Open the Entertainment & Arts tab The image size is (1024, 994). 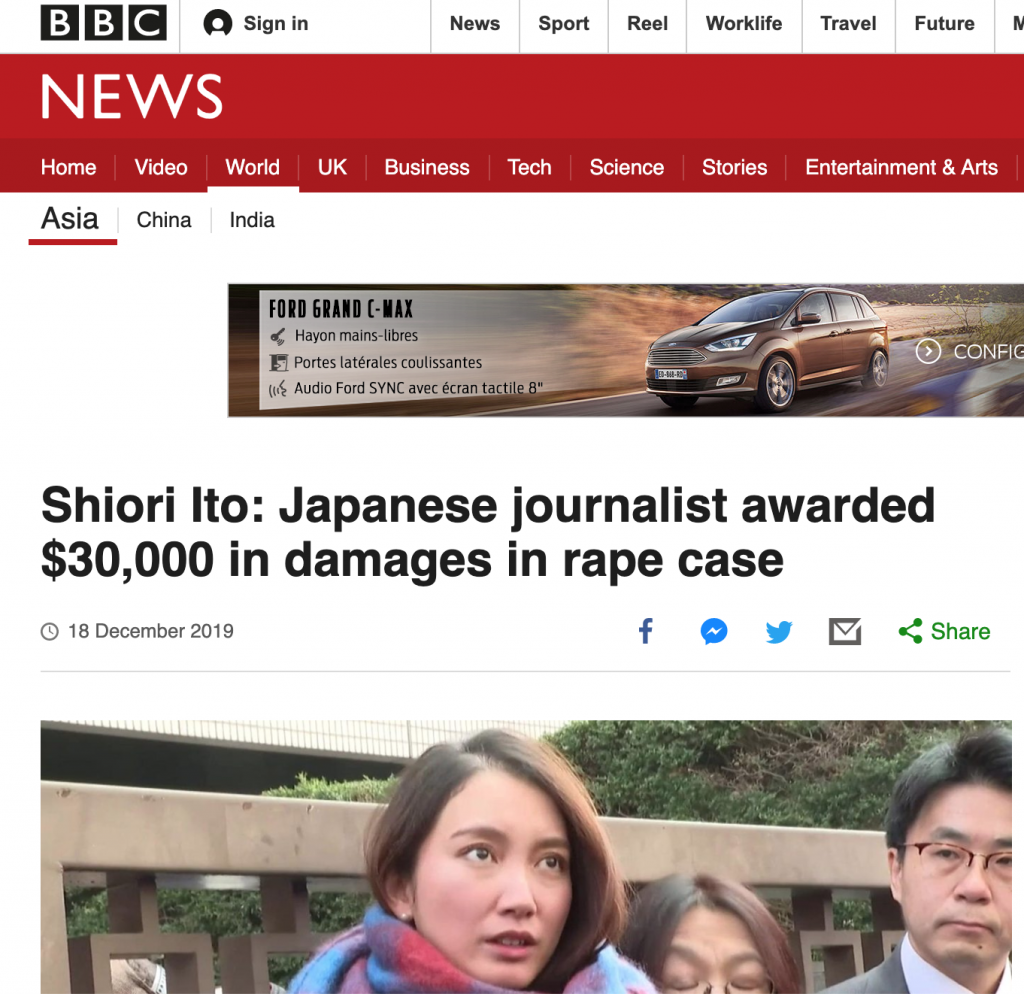(x=901, y=167)
